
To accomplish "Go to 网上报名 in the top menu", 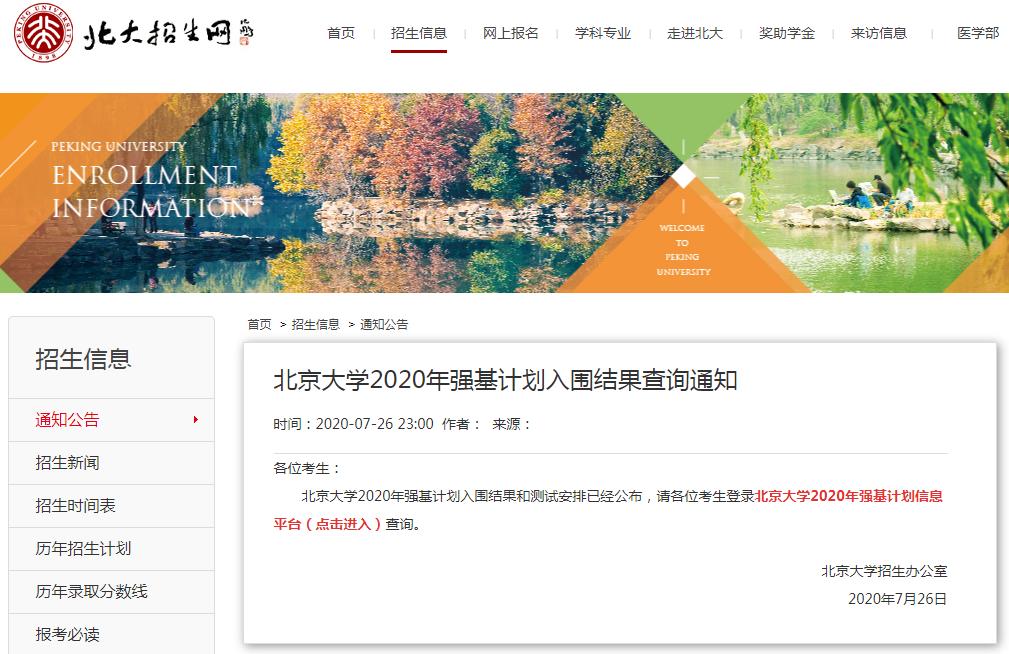I will [510, 33].
